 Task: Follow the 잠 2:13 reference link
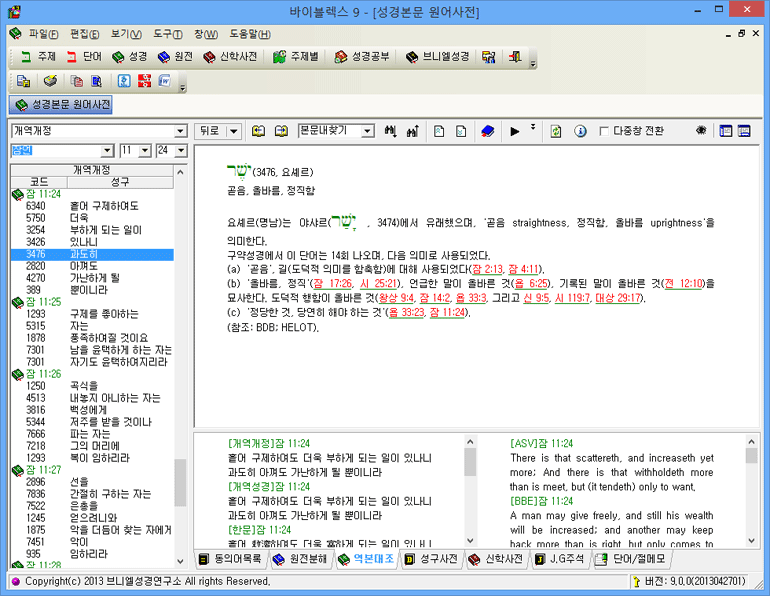(488, 269)
